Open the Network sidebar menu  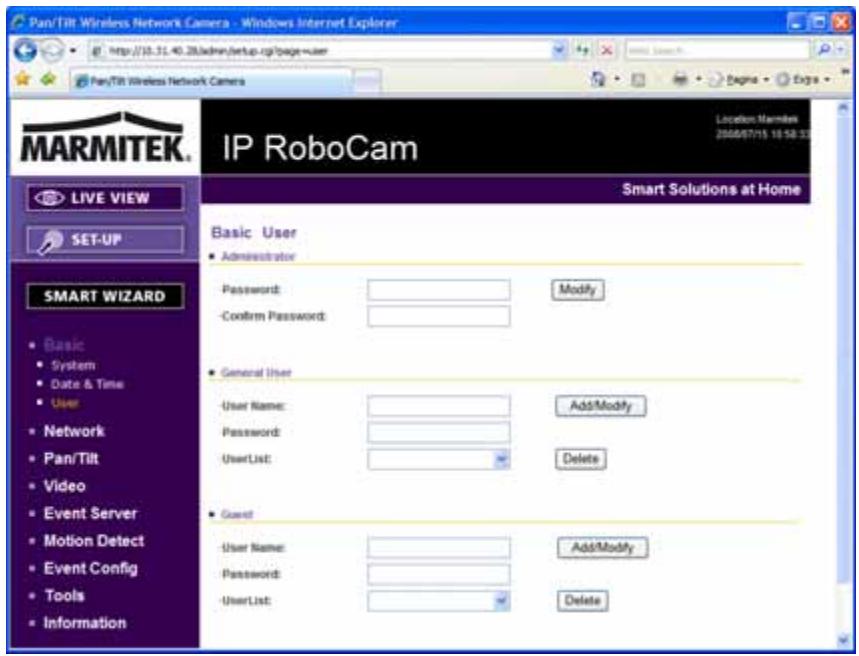tap(74, 431)
